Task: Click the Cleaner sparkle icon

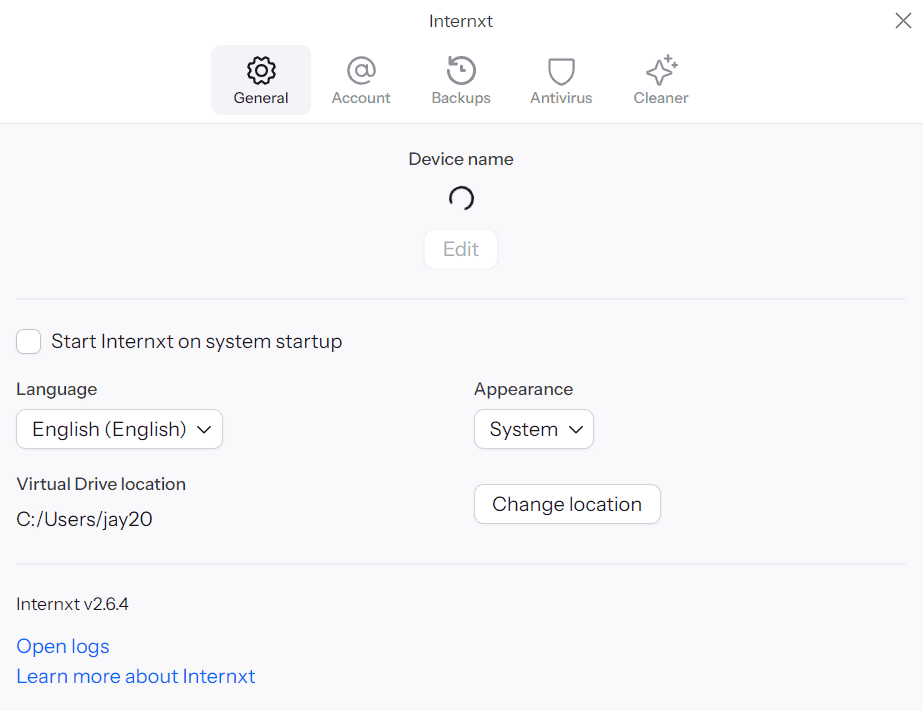Action: tap(661, 70)
